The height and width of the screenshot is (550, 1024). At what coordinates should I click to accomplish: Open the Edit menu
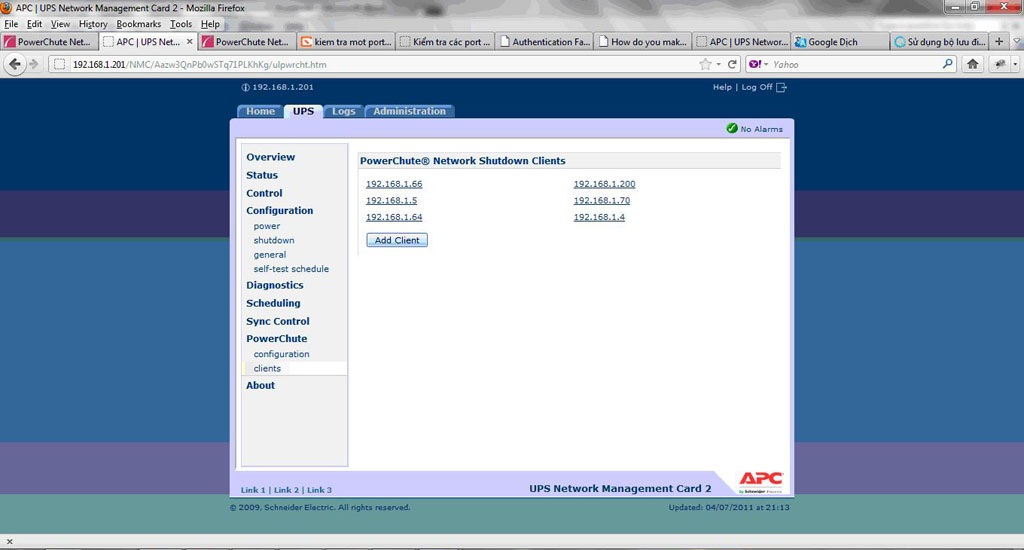click(x=34, y=24)
